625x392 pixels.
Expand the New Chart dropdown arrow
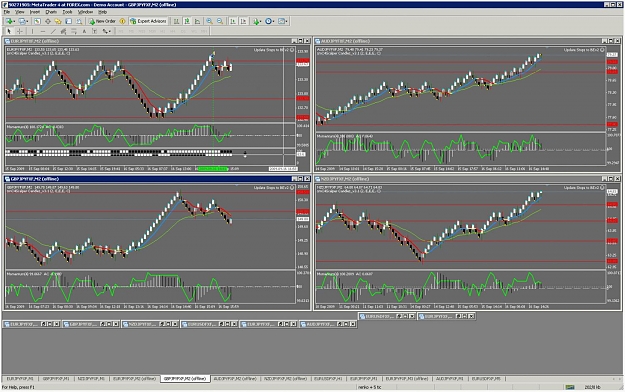[14, 22]
